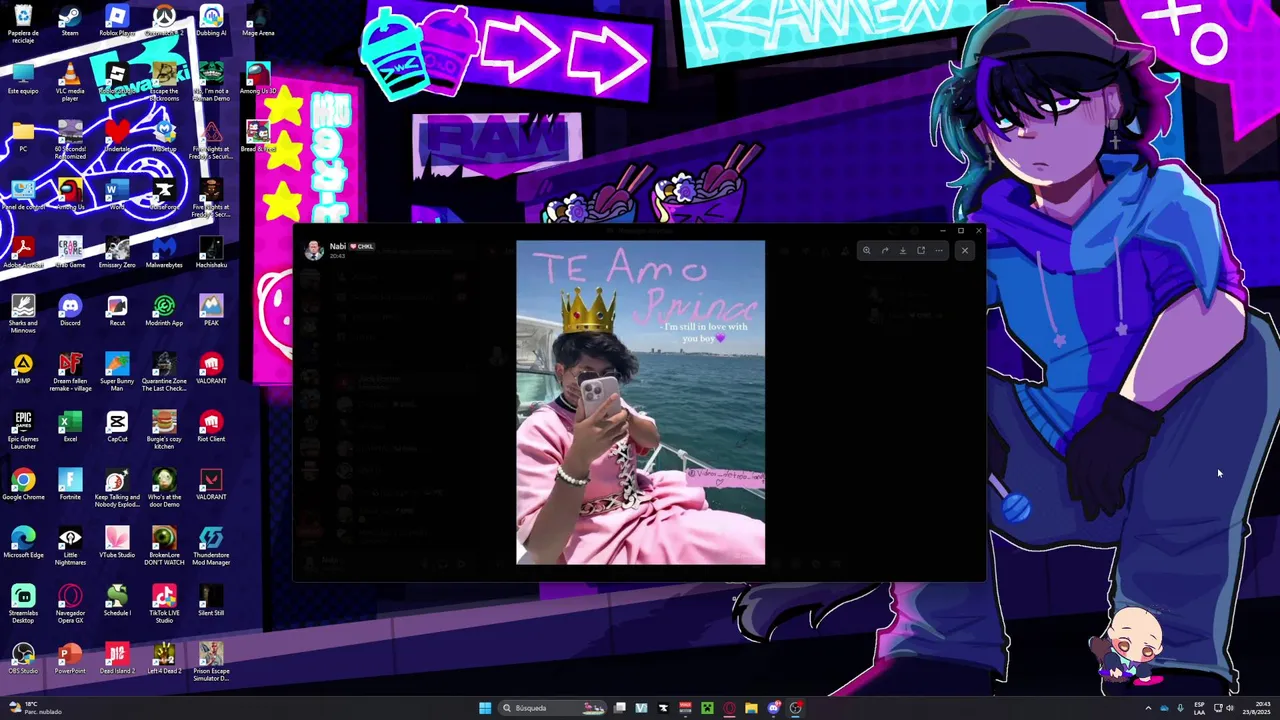This screenshot has height=720, width=1280.
Task: Select the Excel desktop shortcut
Action: pos(70,427)
